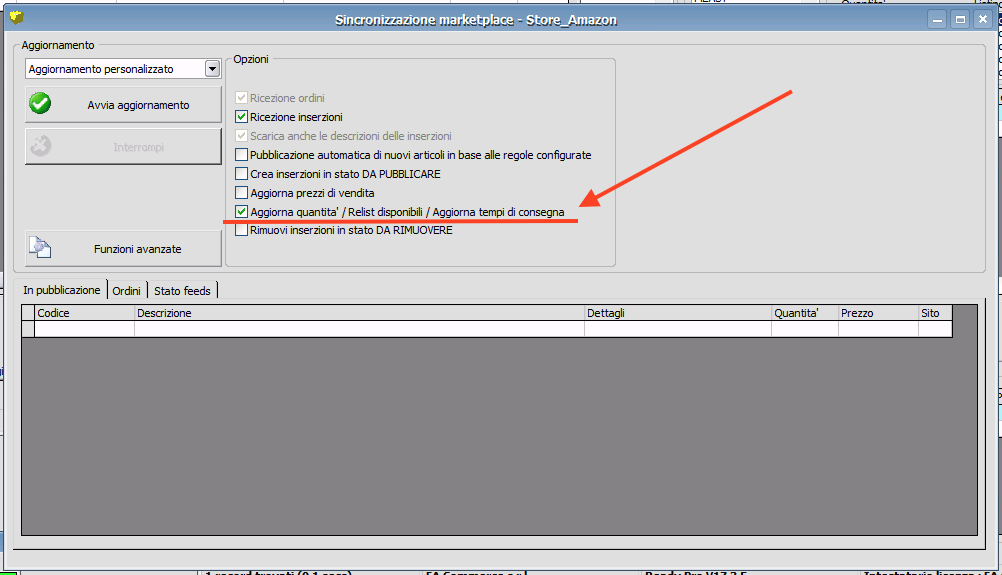Open the Aggiornamento personalizzato dropdown arrow
1002x575 pixels.
click(212, 69)
